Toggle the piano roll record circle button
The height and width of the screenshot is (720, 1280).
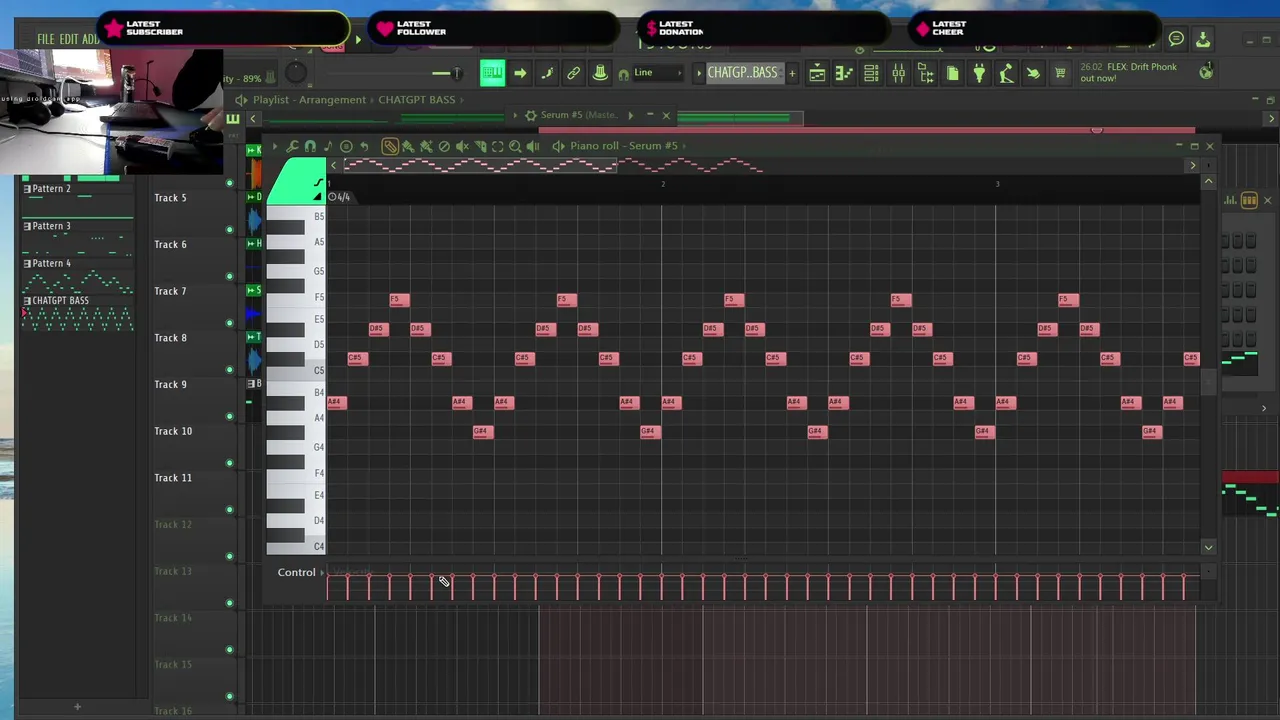point(346,146)
